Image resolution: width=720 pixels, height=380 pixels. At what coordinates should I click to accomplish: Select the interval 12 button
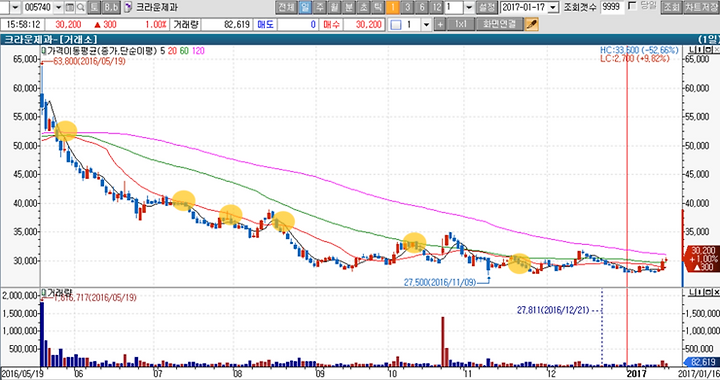(436, 7)
